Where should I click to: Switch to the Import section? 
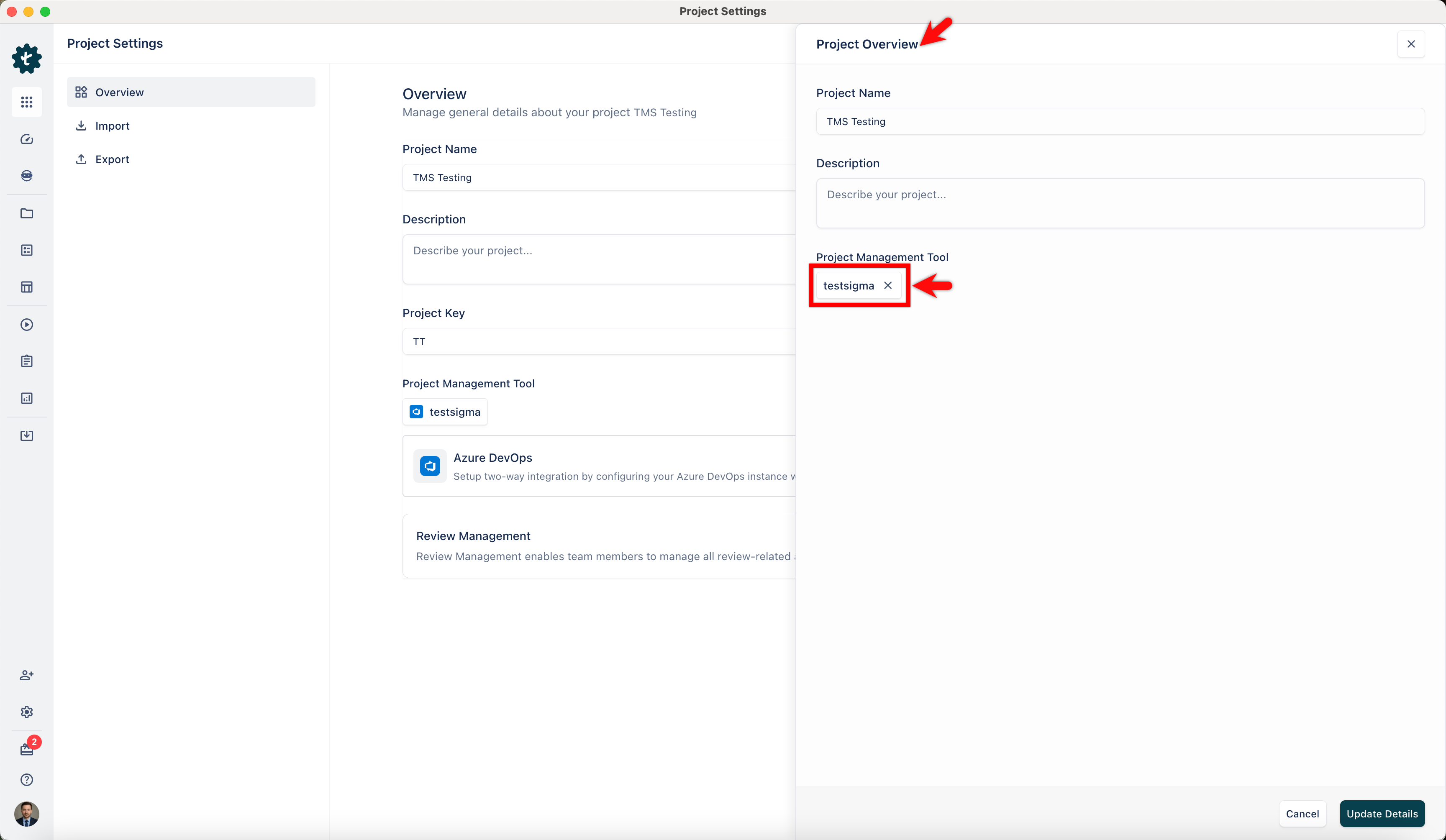point(112,125)
